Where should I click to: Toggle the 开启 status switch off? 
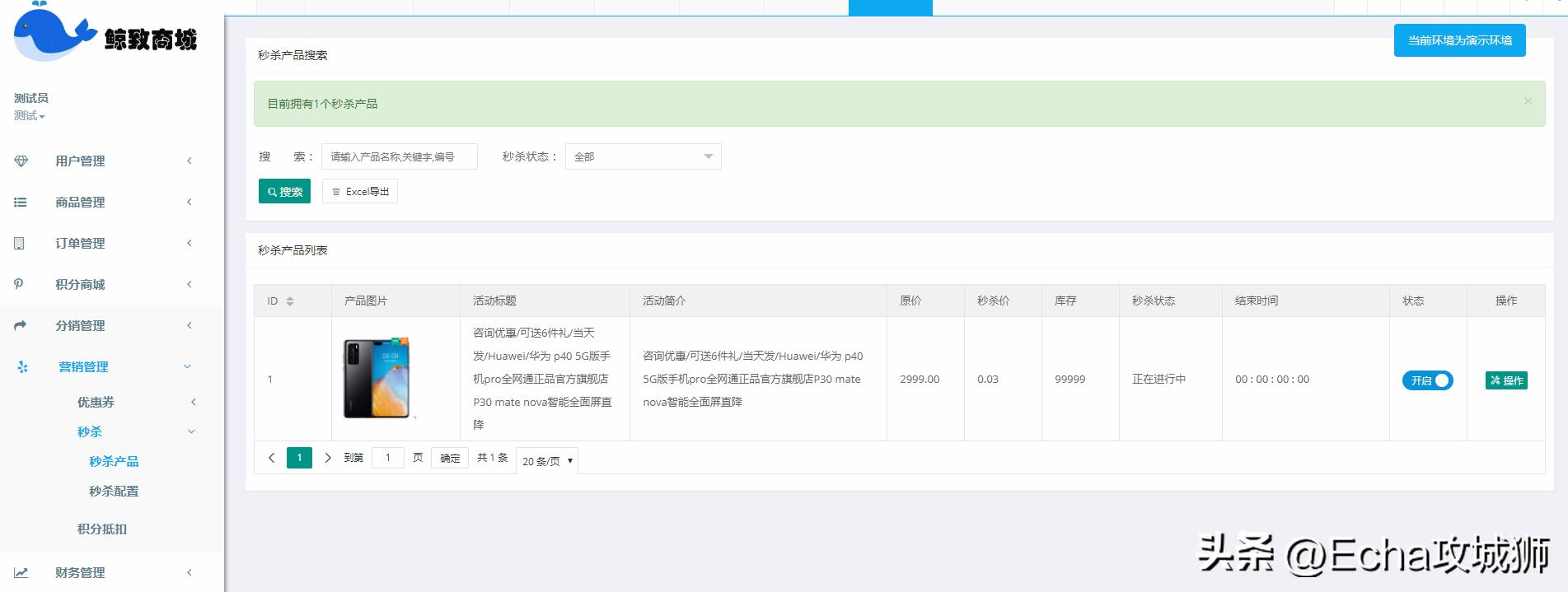[x=1428, y=380]
